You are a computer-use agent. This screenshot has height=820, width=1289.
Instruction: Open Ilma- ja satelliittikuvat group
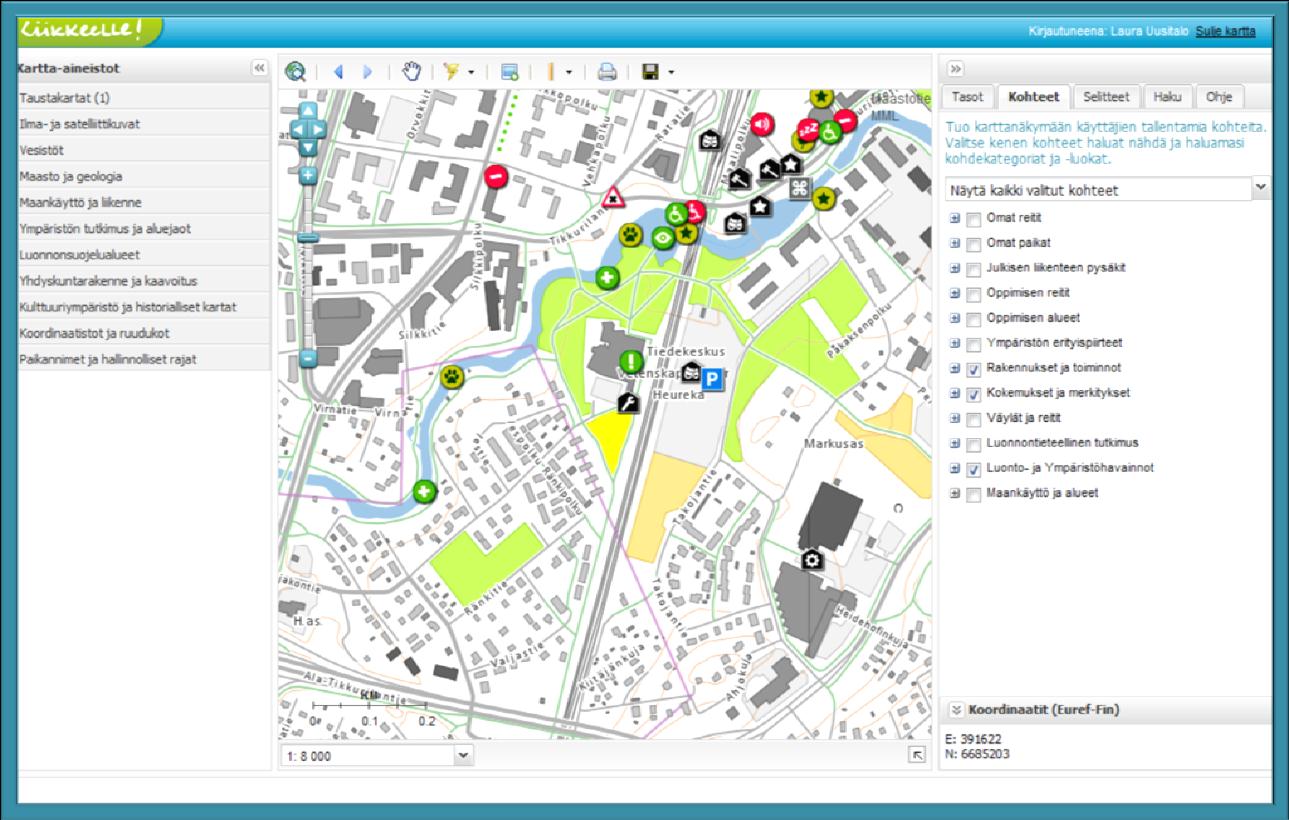point(144,124)
